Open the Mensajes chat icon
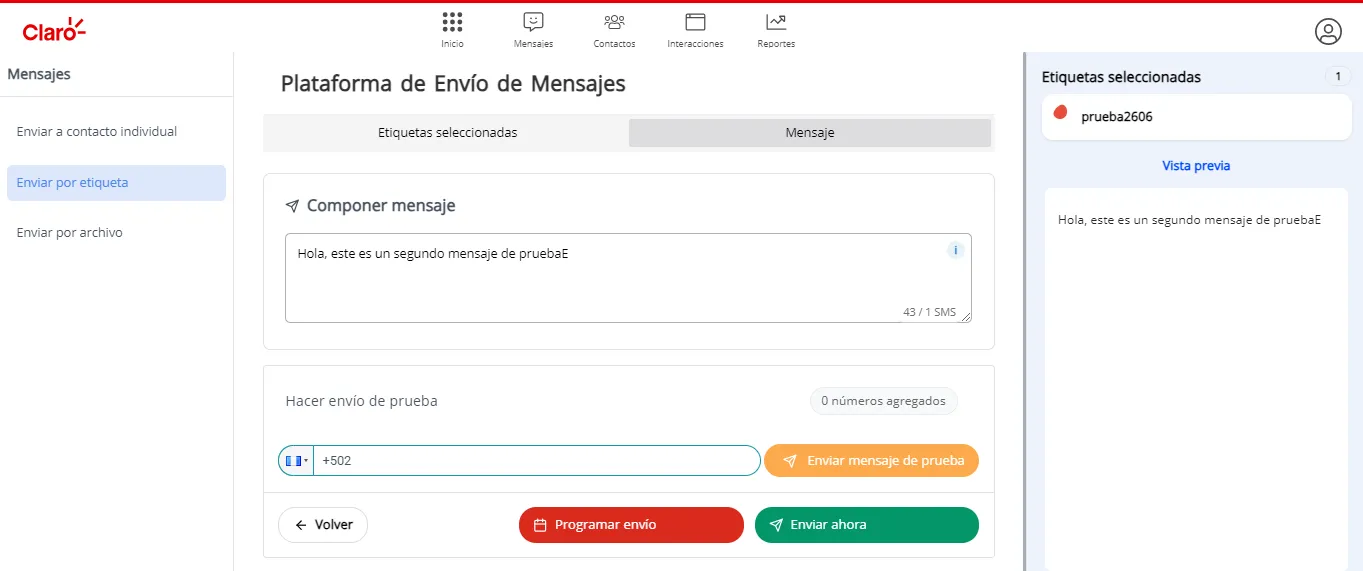This screenshot has height=571, width=1363. [x=533, y=22]
